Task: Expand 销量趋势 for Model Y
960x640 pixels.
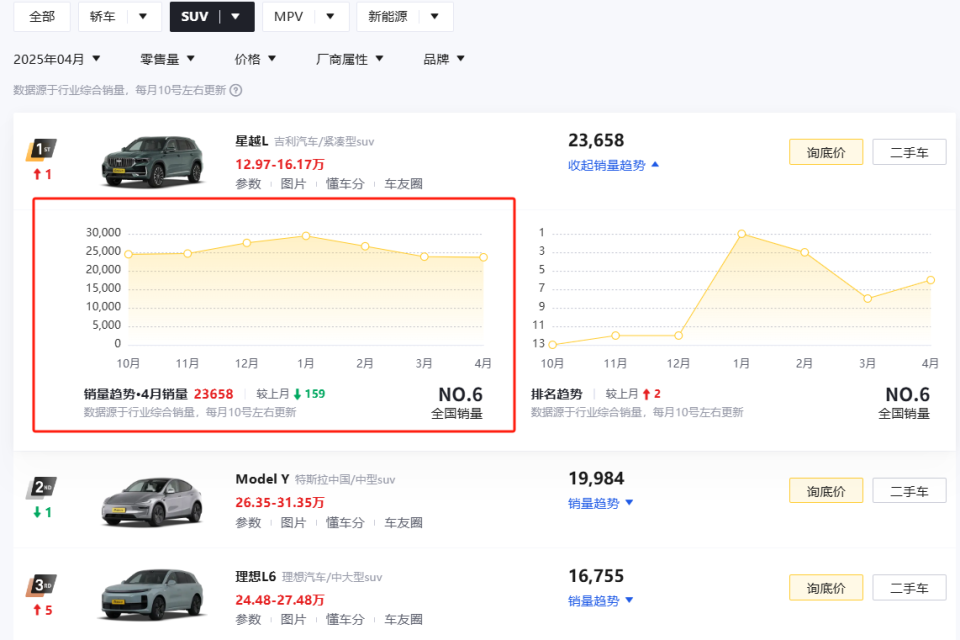Action: point(600,503)
